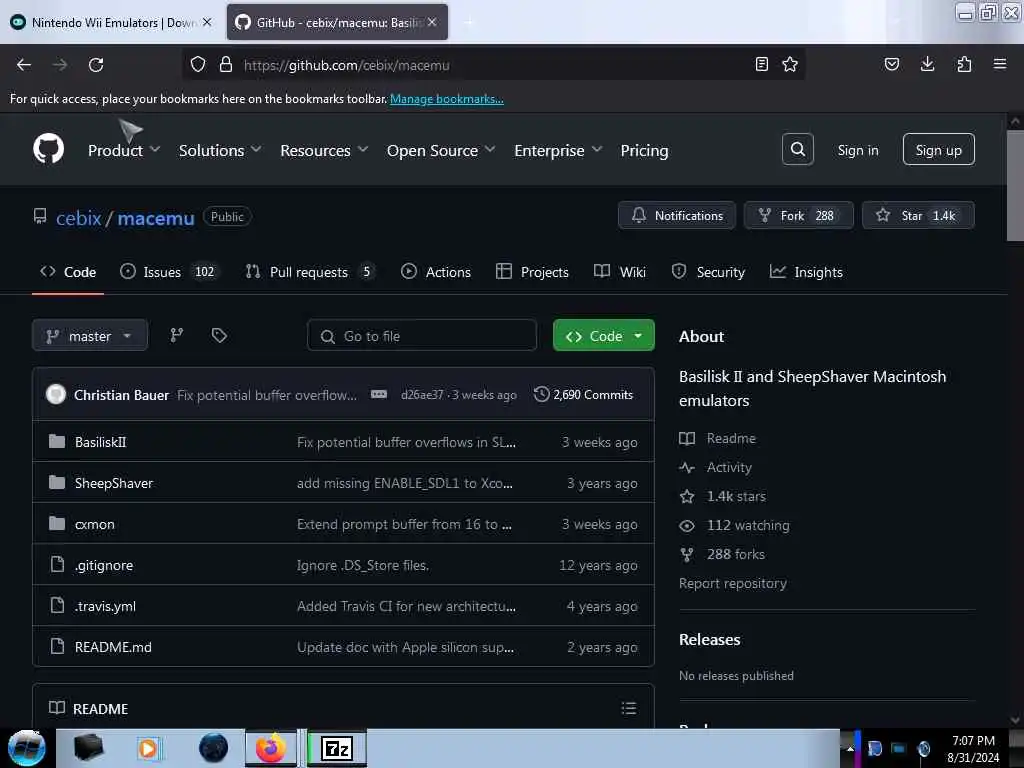This screenshot has width=1024, height=768.
Task: Bookmark this page with the star icon
Action: coord(790,65)
